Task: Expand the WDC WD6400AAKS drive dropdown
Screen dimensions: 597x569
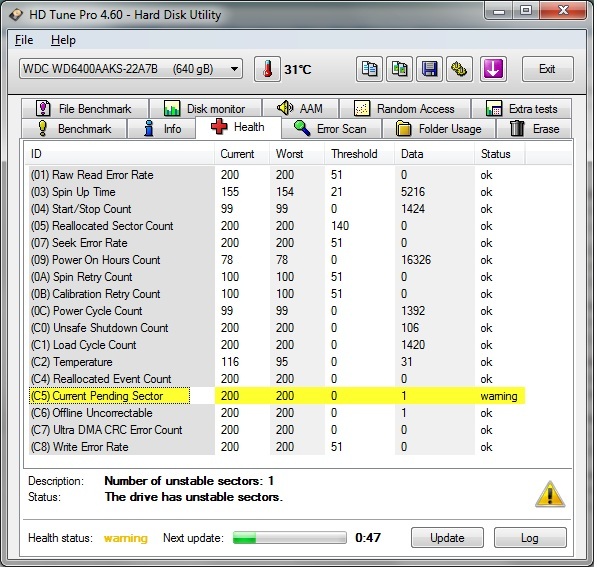Action: coord(131,69)
